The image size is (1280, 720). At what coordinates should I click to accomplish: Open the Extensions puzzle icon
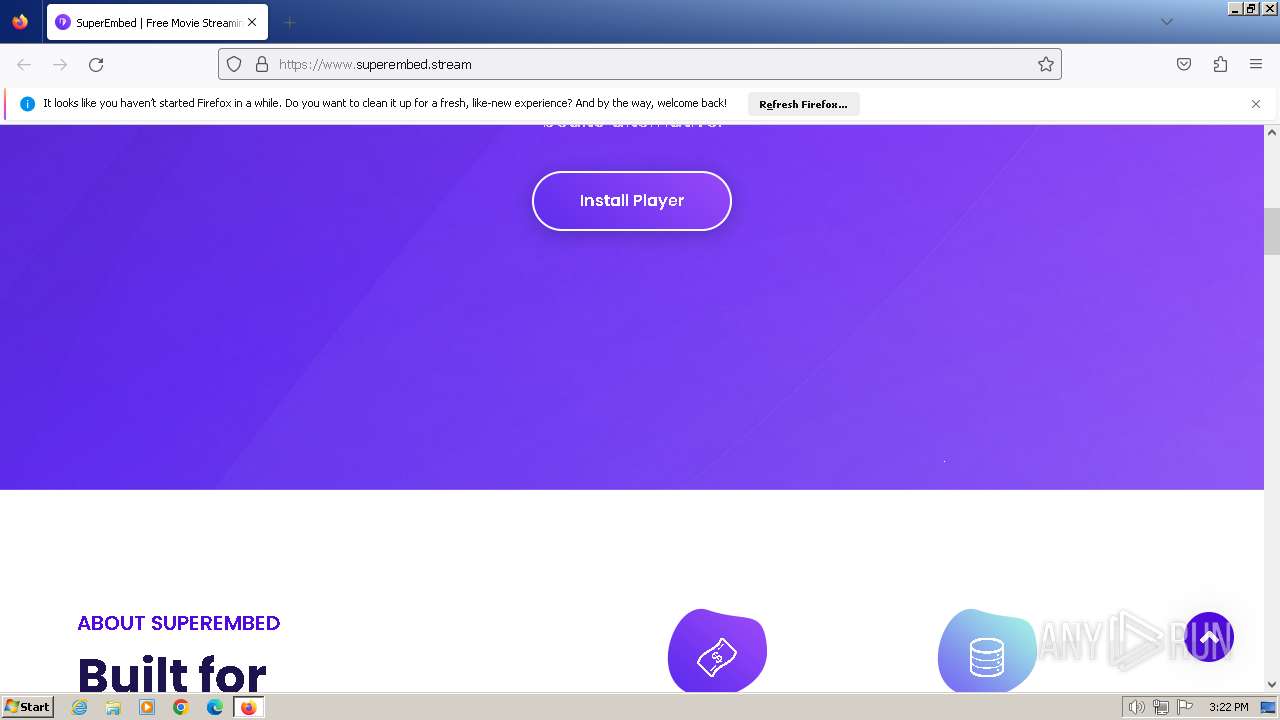tap(1220, 64)
